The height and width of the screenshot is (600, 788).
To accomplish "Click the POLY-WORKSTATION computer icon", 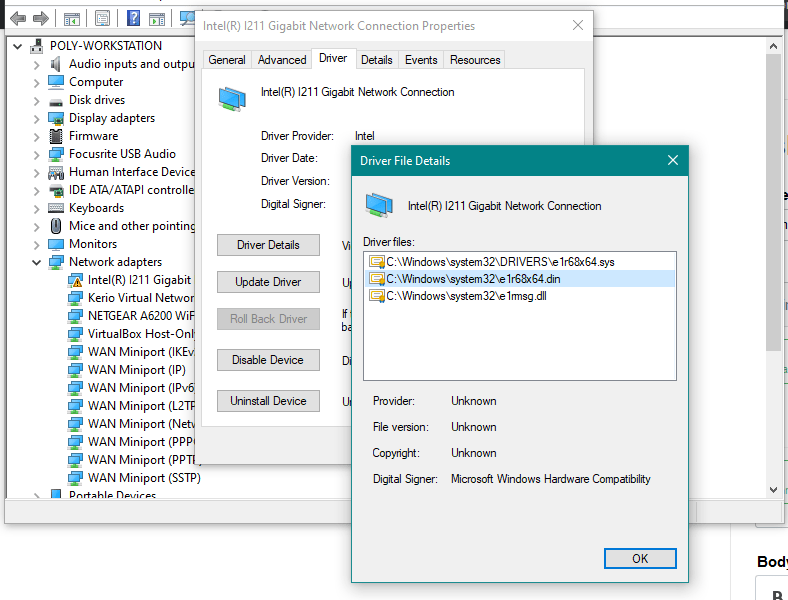I will 36,46.
